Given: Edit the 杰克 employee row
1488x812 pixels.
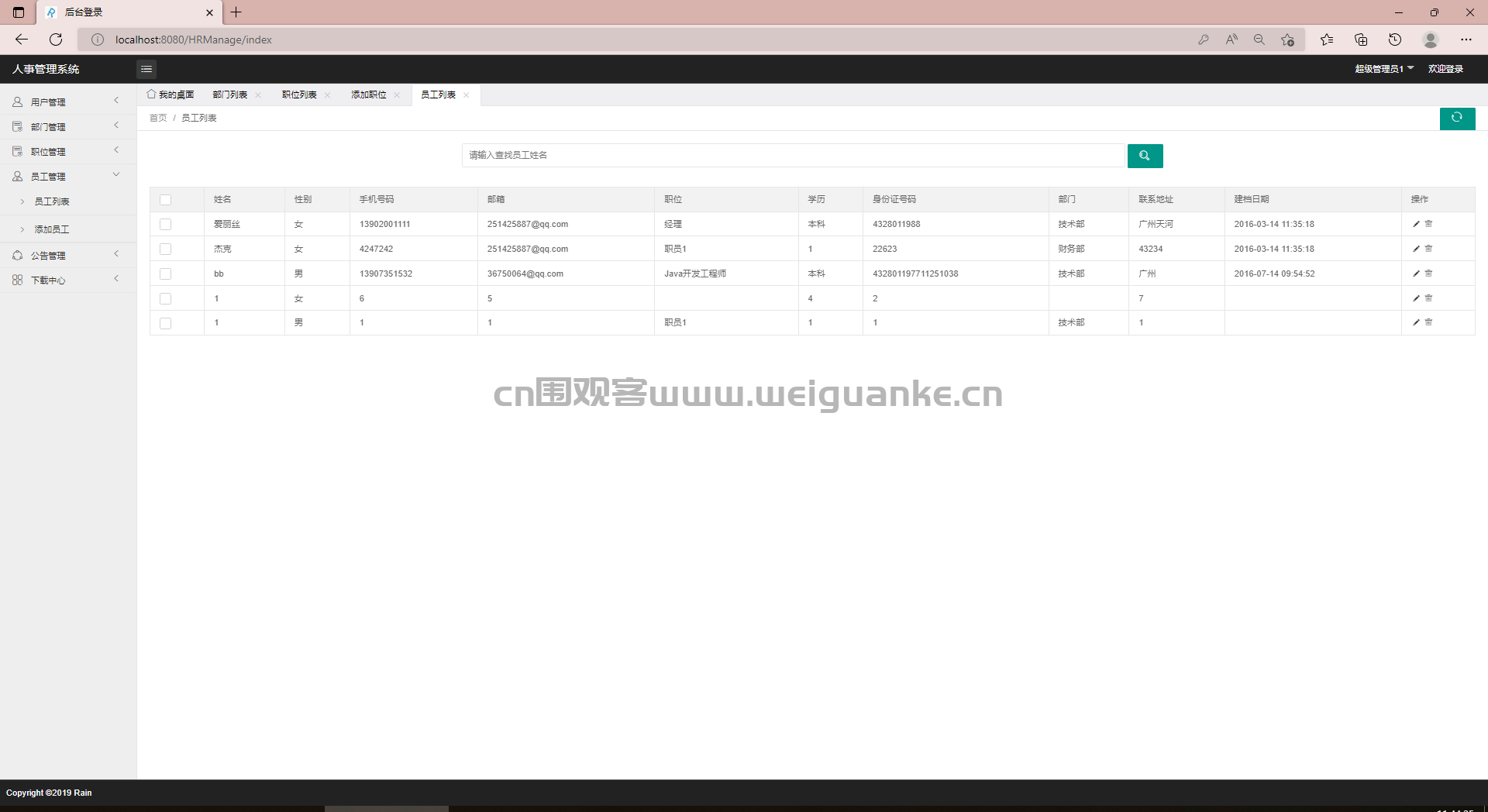Looking at the screenshot, I should [1416, 249].
